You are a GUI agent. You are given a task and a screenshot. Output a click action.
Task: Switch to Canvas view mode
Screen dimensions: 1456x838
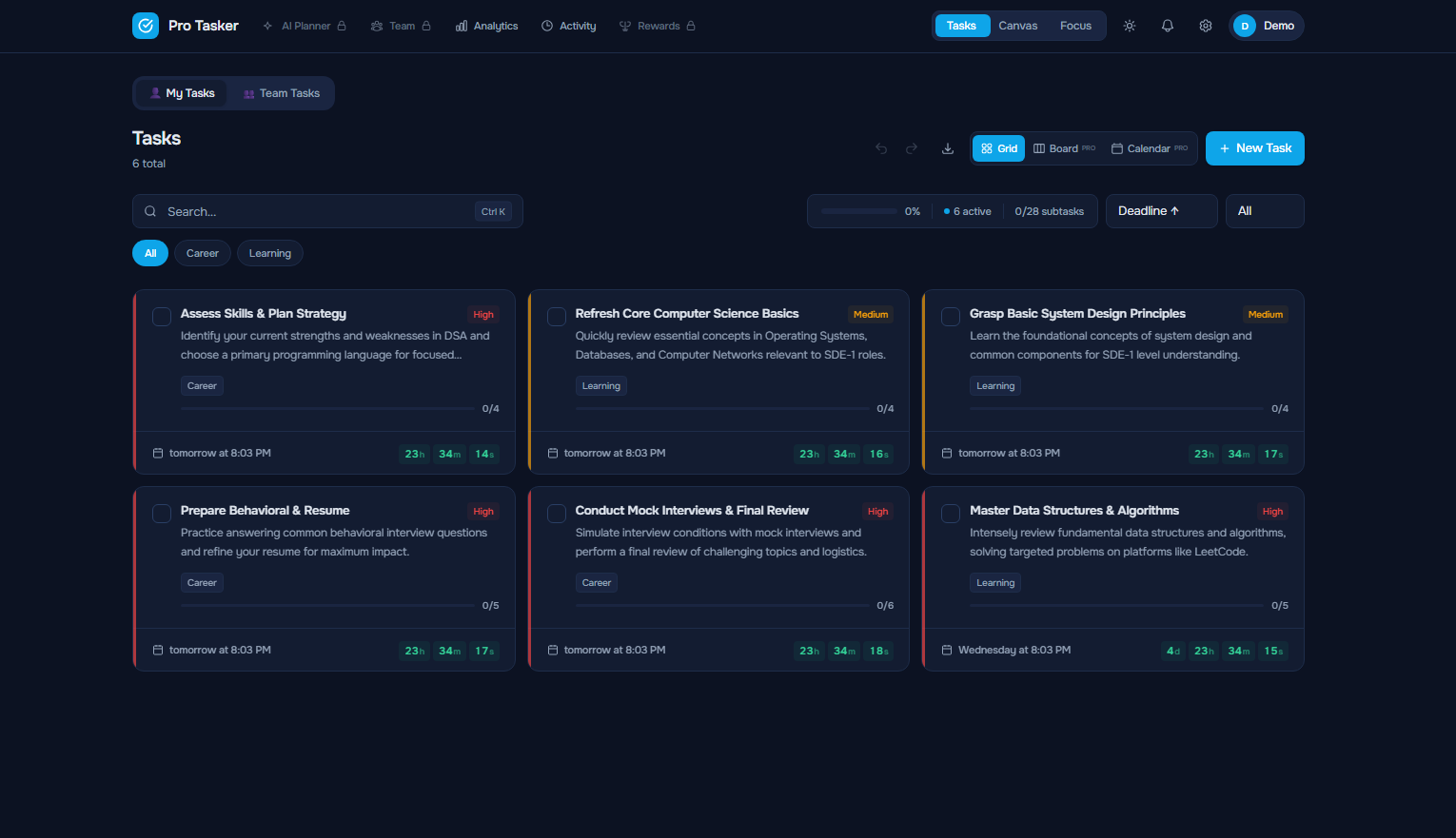pos(1017,26)
